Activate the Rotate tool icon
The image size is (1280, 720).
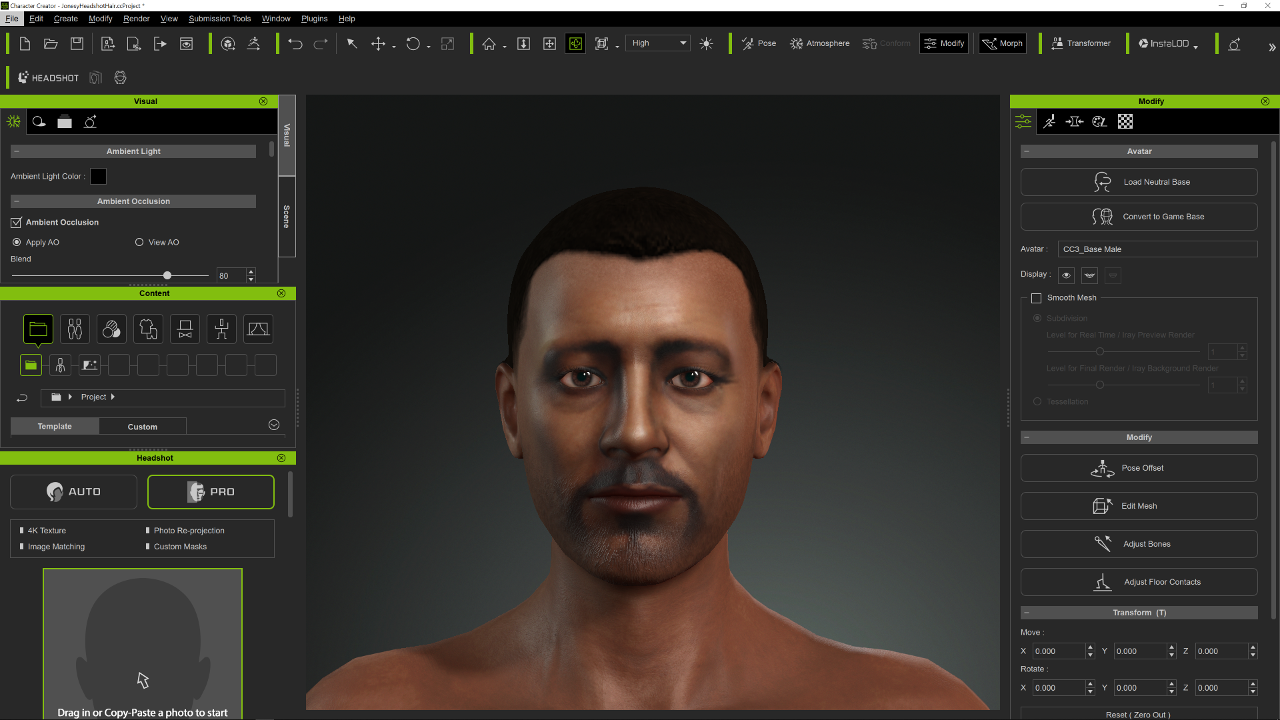tap(413, 43)
